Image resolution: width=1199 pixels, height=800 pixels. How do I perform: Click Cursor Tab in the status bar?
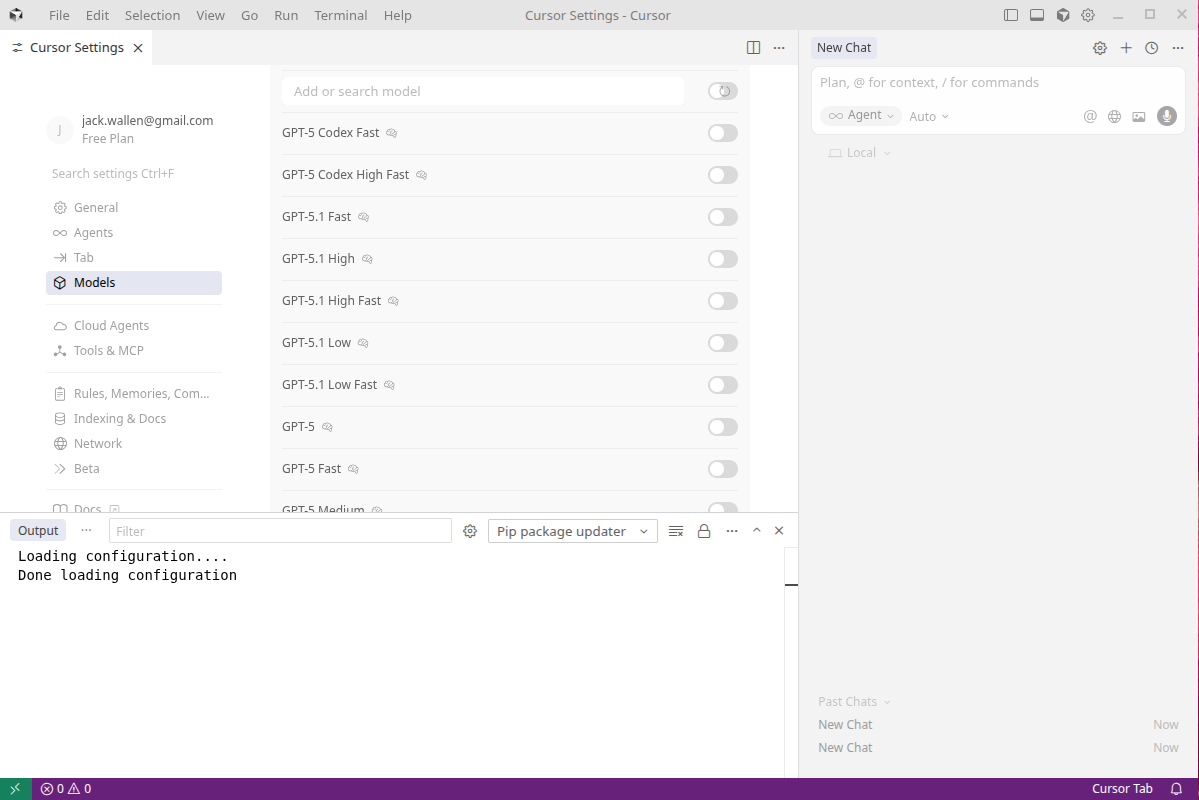1122,789
